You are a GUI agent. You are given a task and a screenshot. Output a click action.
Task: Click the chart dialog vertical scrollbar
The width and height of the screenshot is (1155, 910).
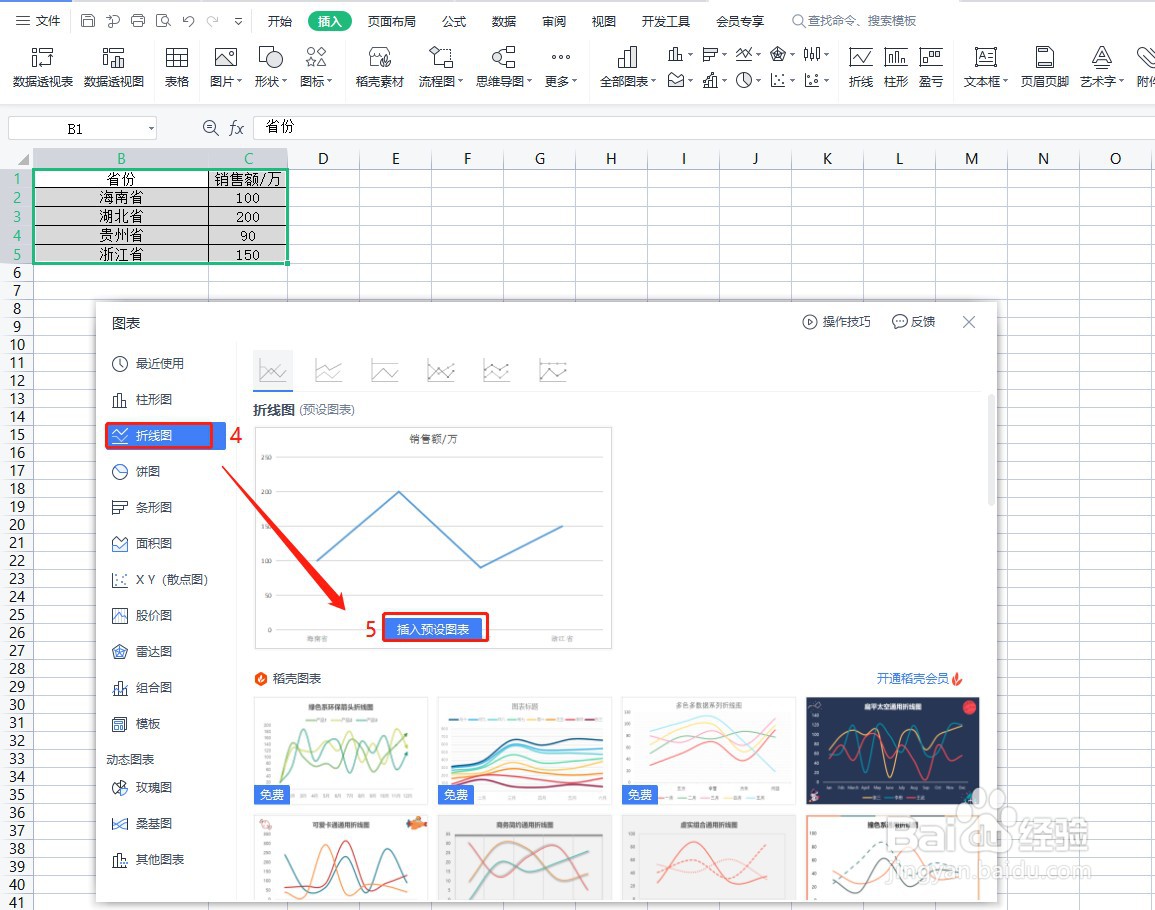click(x=991, y=449)
